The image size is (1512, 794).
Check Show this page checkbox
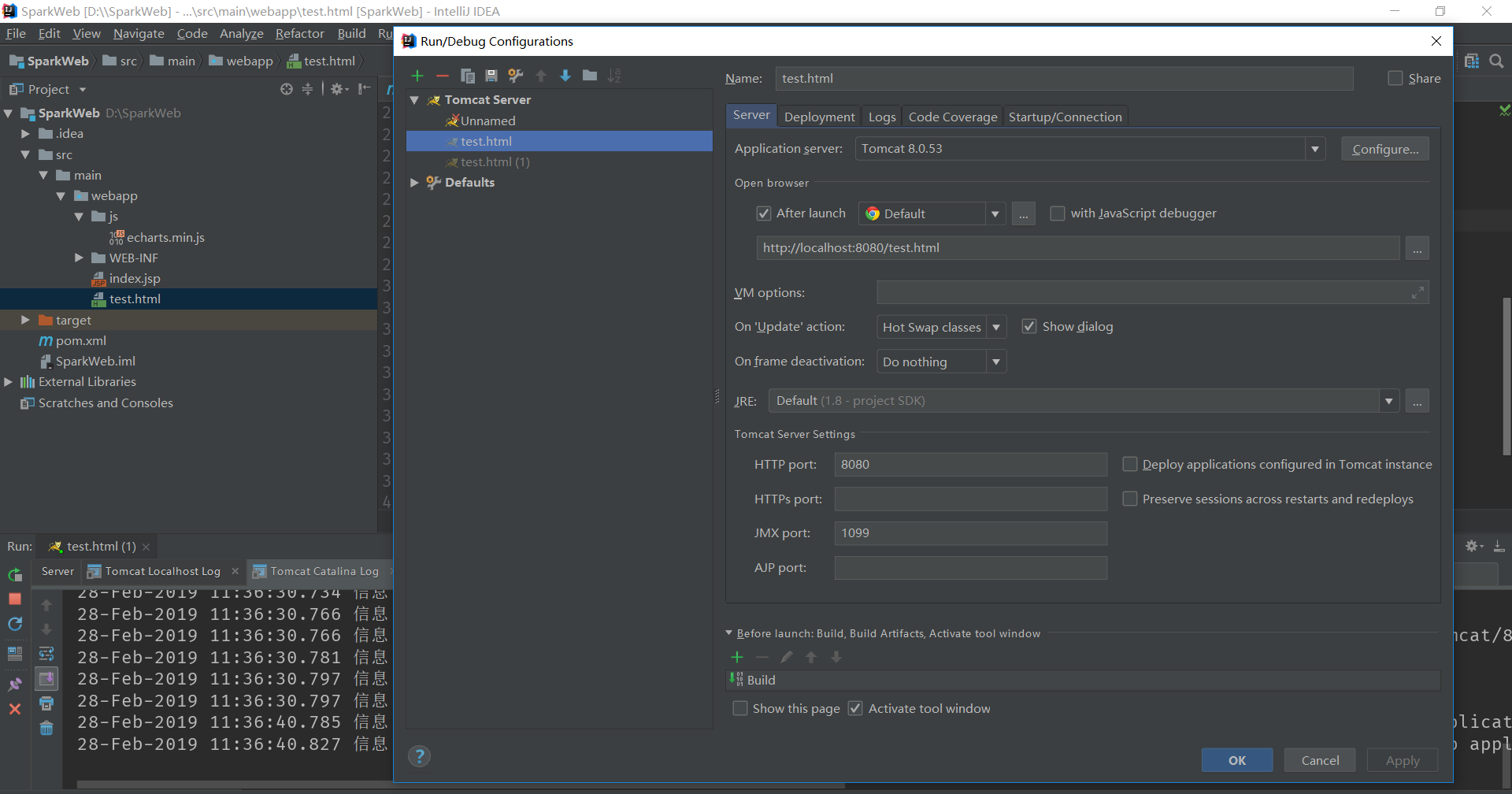740,708
